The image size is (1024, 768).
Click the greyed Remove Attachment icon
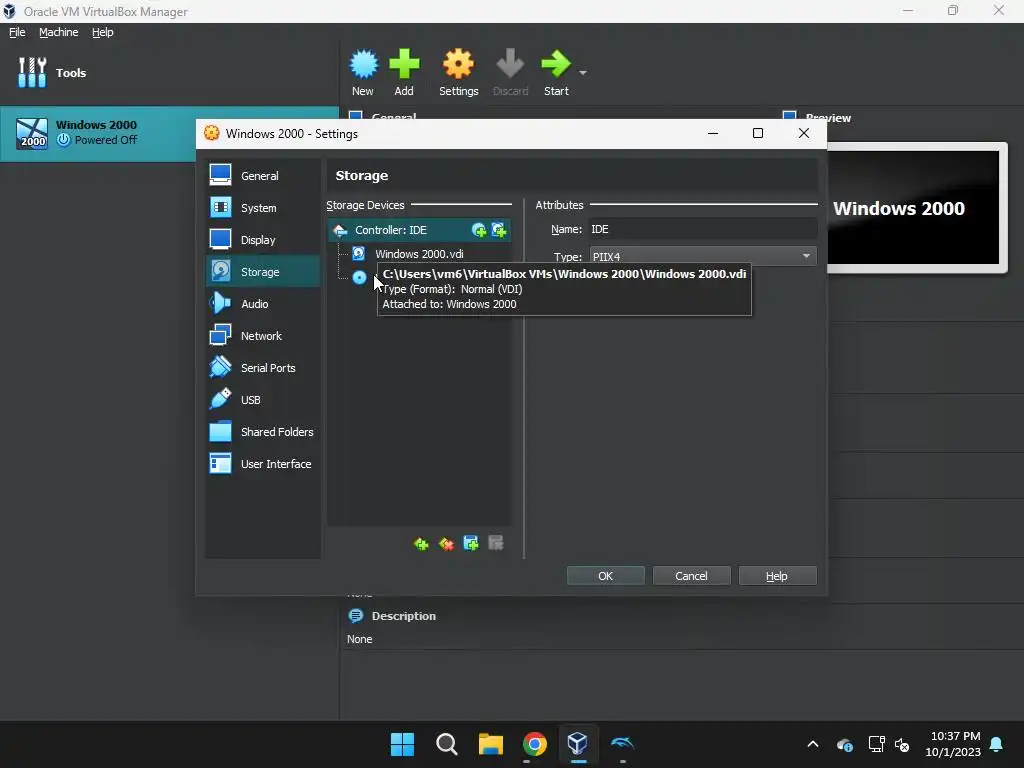point(496,543)
